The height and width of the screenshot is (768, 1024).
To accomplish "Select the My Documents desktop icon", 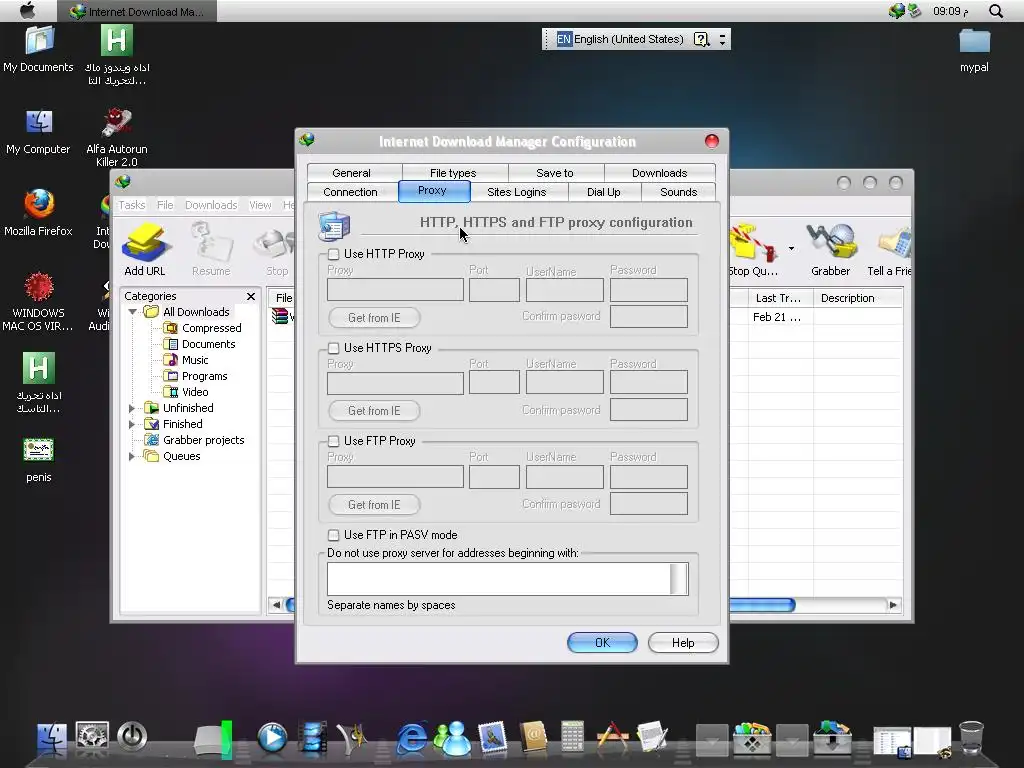I will pos(39,49).
